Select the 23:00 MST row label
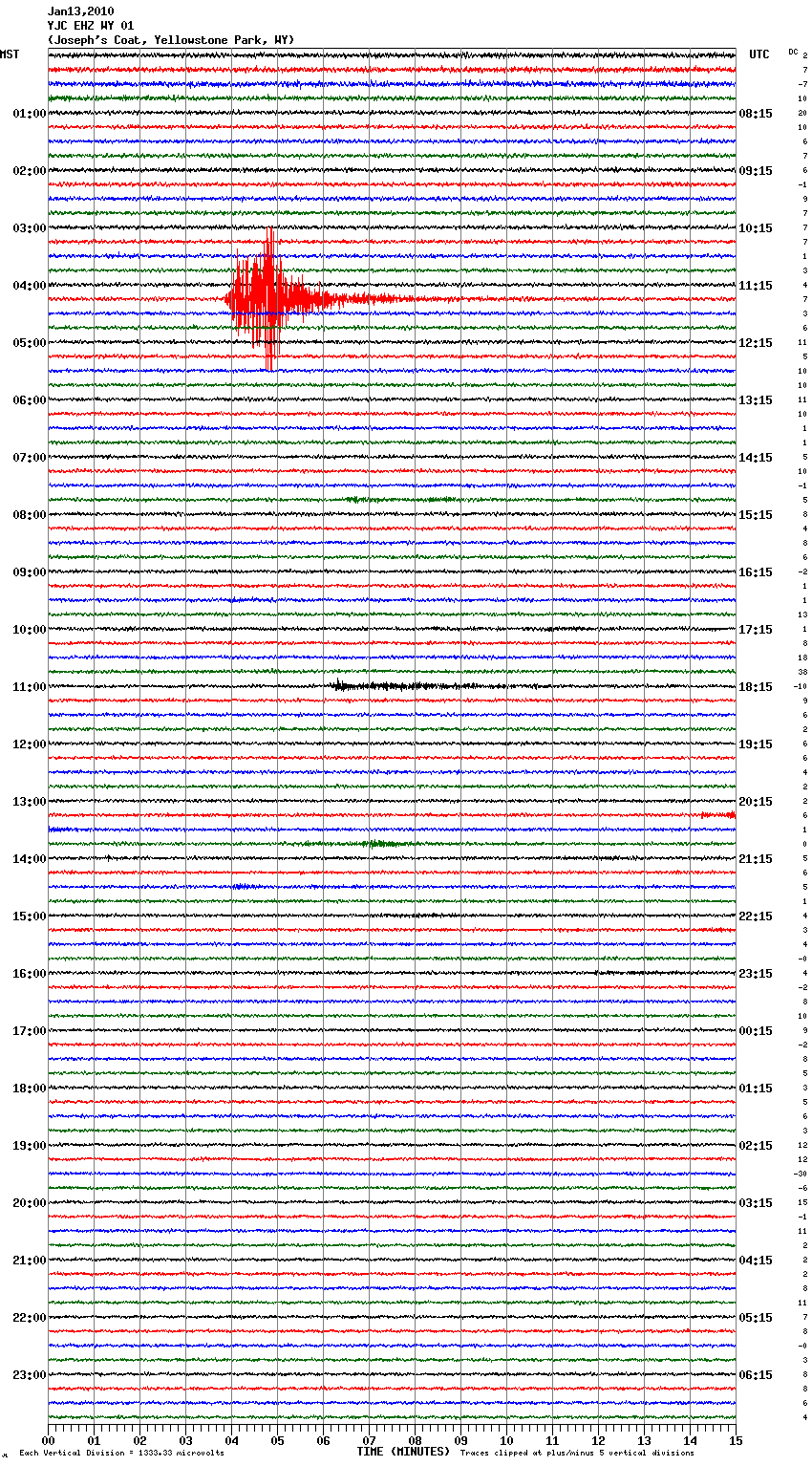Screen dimensions: 812x1466 pyautogui.click(x=29, y=1374)
